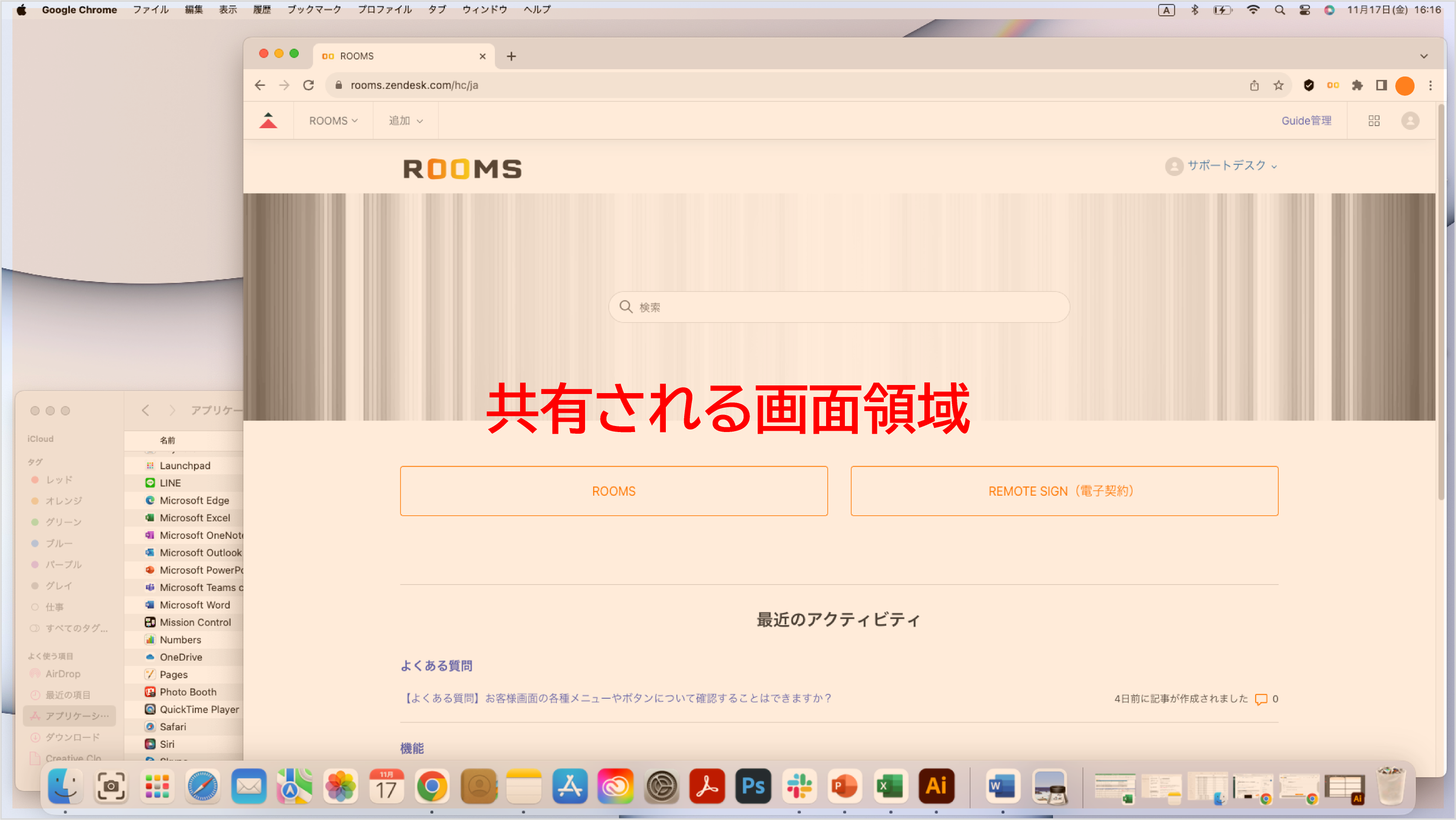
Task: Expand the ROOMS dropdown in Guide navigation
Action: coord(333,120)
